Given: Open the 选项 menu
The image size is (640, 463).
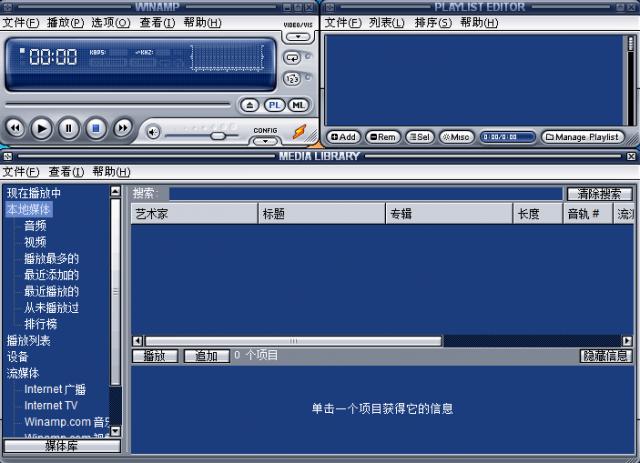Looking at the screenshot, I should click(111, 22).
